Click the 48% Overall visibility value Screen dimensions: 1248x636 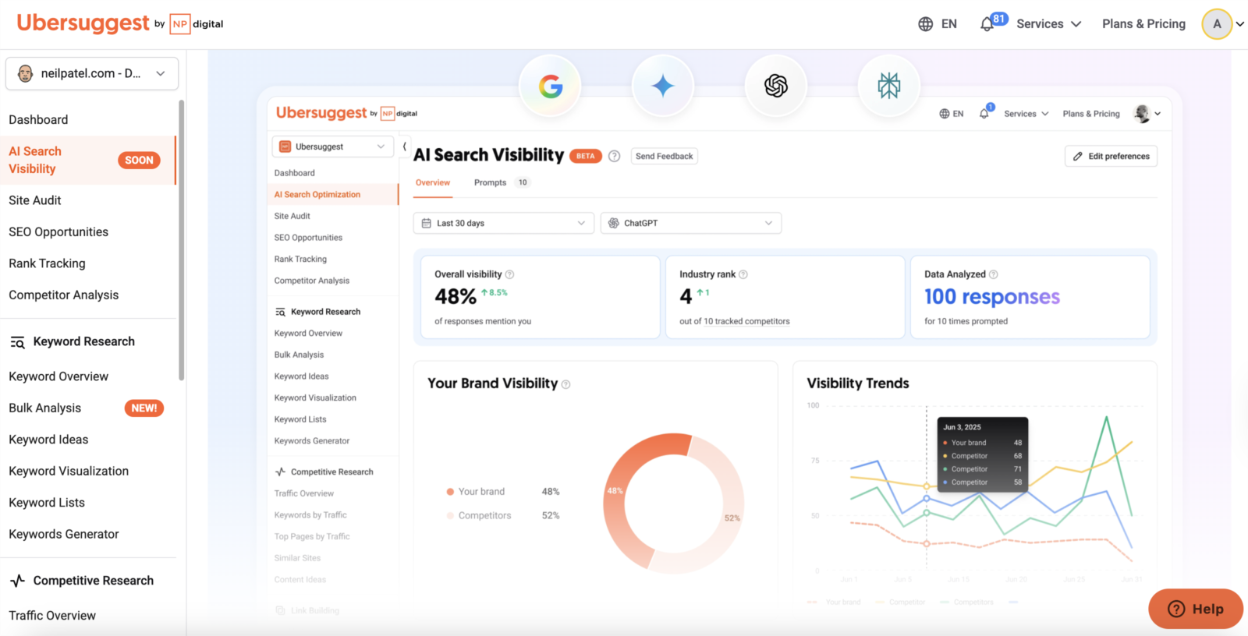[x=455, y=297]
